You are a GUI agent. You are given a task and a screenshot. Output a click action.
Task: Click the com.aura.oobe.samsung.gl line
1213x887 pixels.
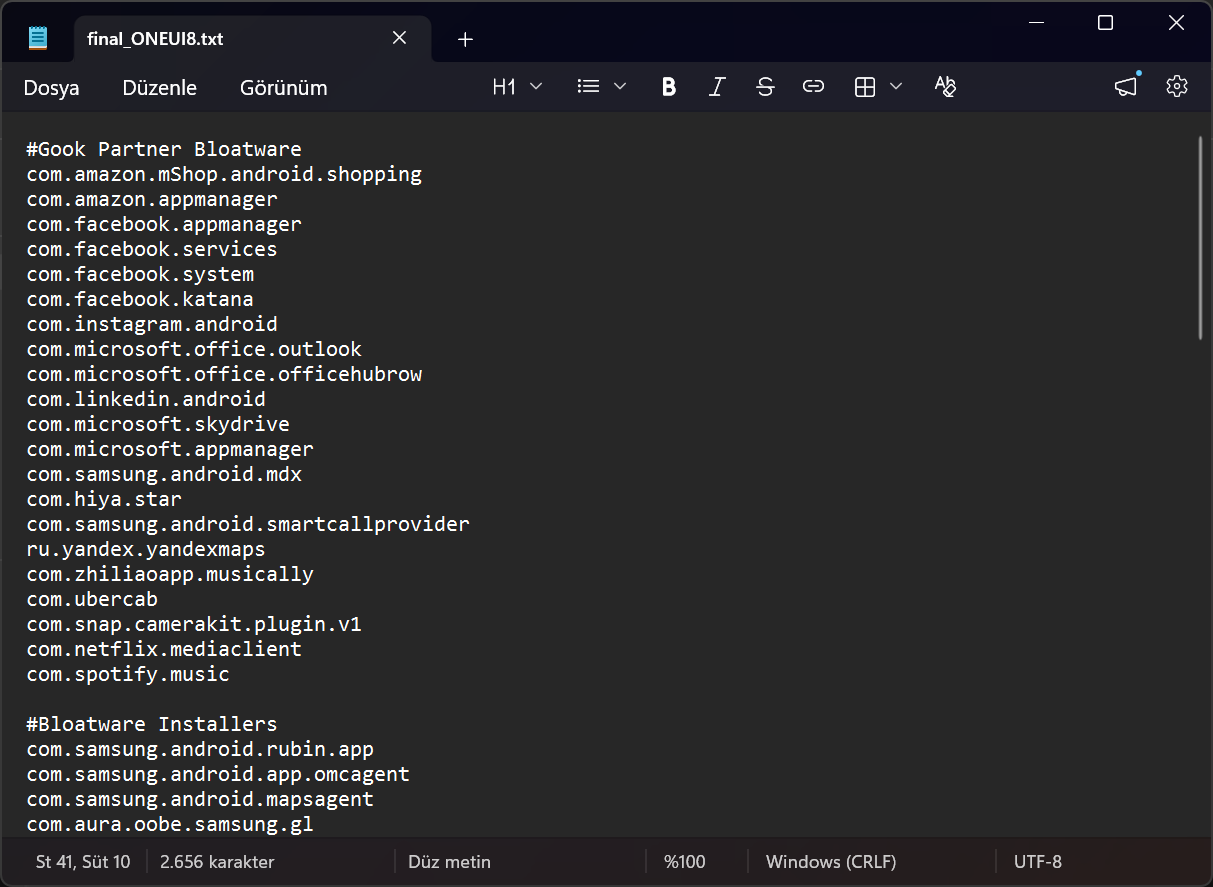170,824
